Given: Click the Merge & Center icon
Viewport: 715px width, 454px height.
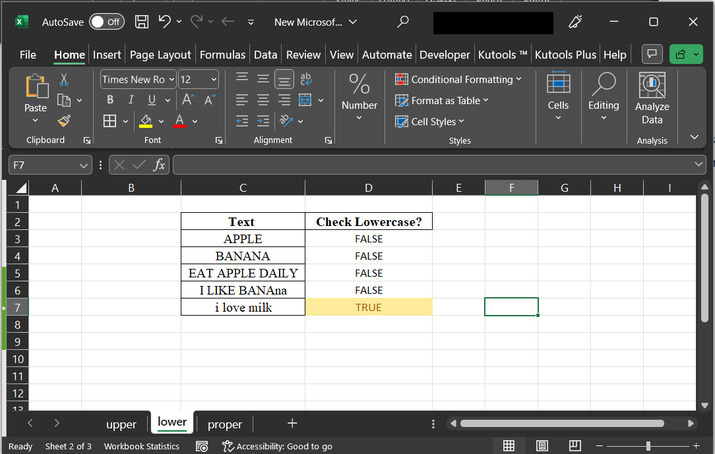Looking at the screenshot, I should point(307,100).
